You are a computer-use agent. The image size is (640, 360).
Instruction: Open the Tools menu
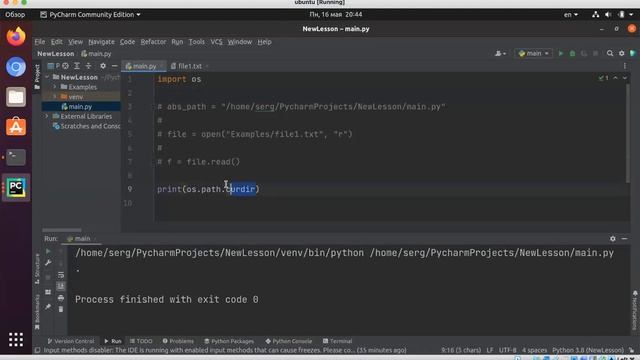[x=196, y=42]
